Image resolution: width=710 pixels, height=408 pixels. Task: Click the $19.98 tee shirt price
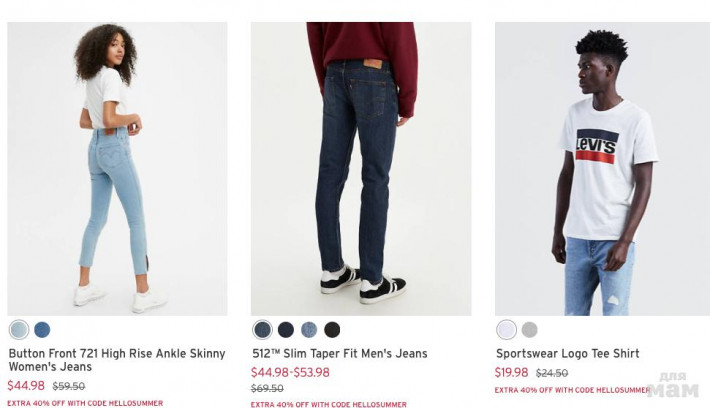tap(512, 373)
